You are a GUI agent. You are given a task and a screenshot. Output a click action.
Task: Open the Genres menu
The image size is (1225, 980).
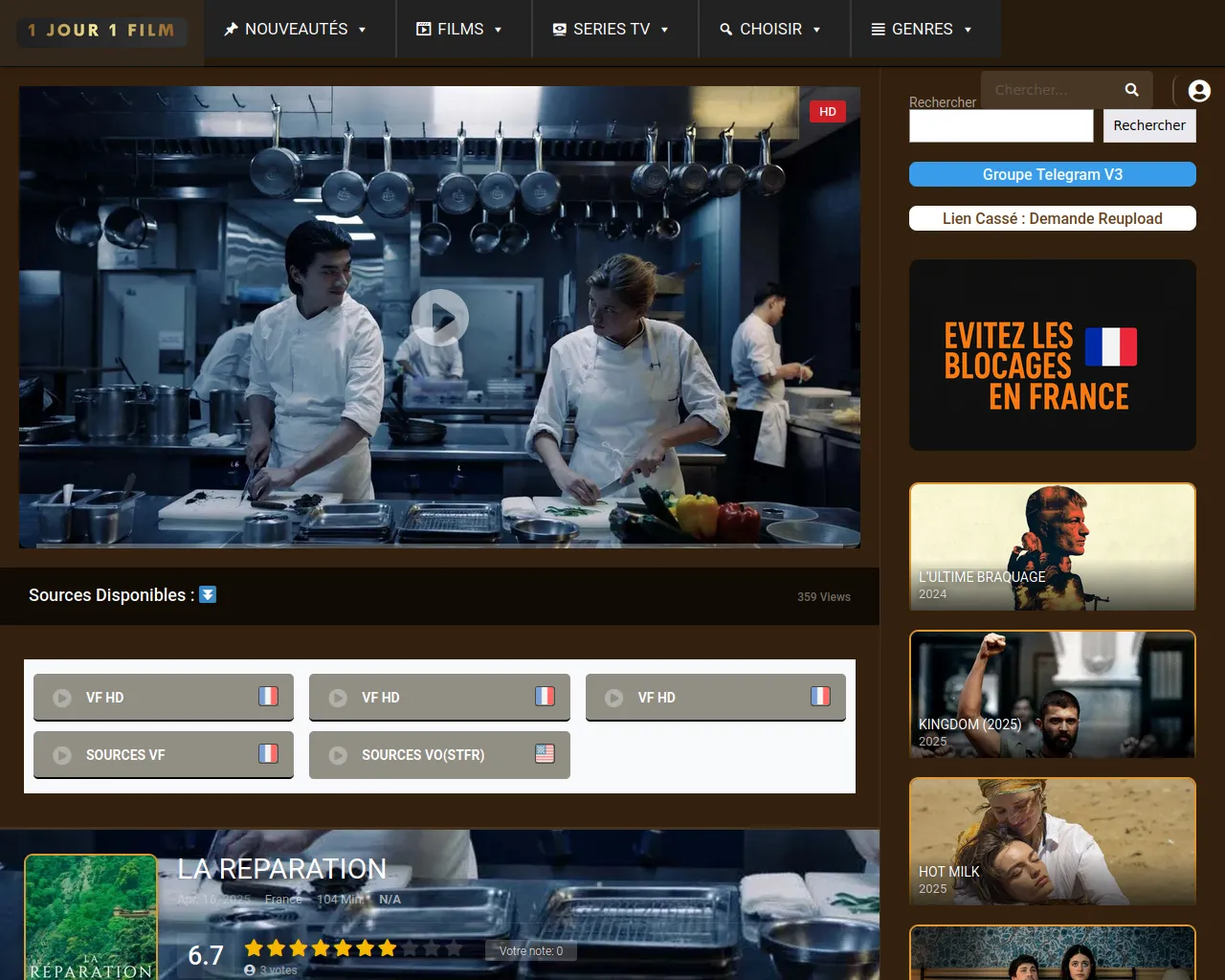(922, 30)
